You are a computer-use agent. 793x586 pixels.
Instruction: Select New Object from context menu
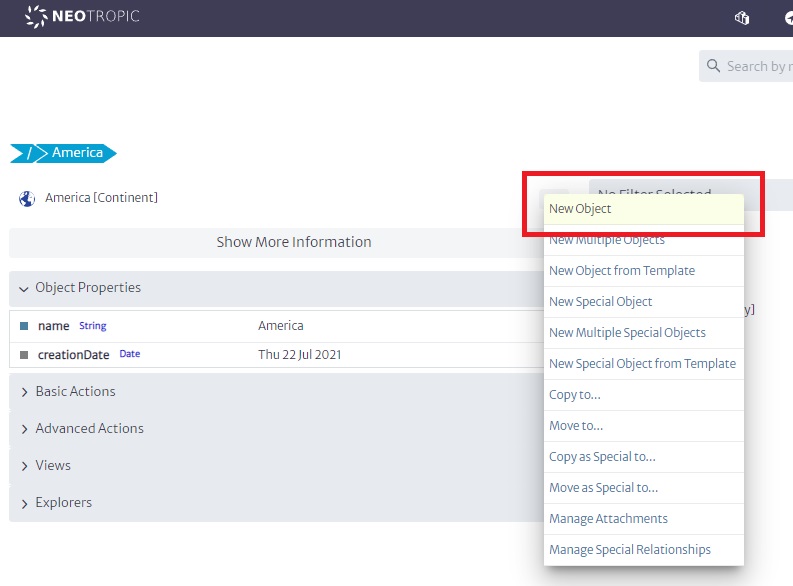(x=580, y=209)
